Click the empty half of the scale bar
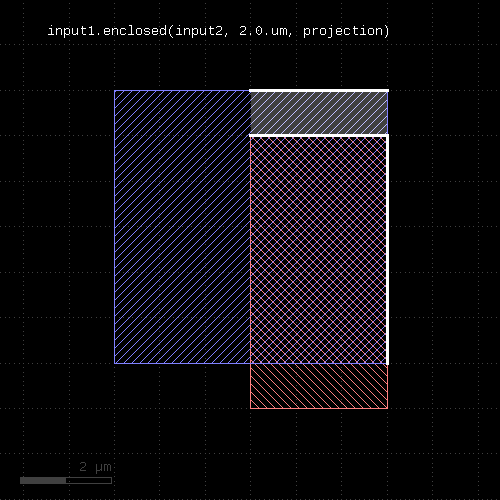The image size is (500, 500). click(x=89, y=480)
